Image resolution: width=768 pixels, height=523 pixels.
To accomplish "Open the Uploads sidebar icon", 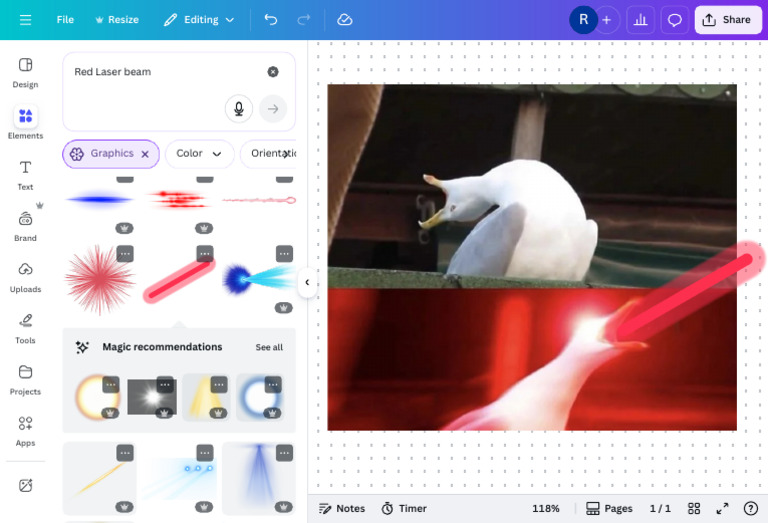I will coord(25,269).
